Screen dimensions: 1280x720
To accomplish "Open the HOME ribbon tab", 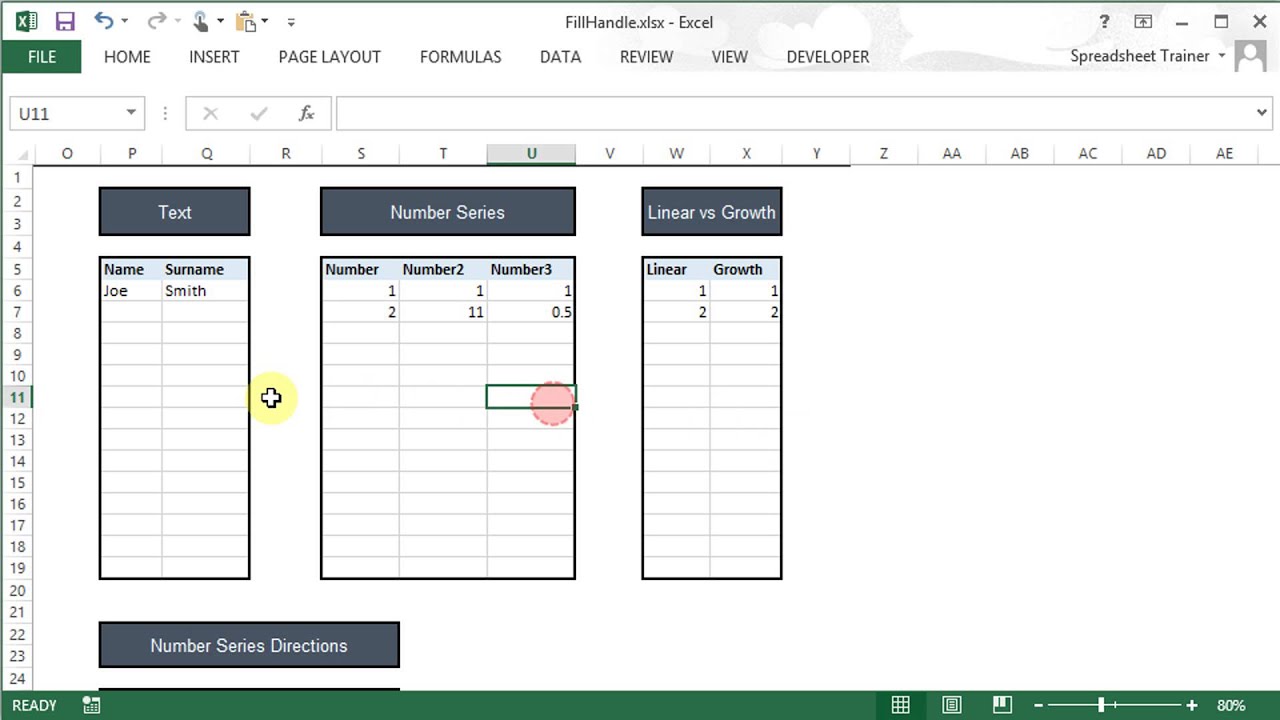I will click(x=127, y=57).
